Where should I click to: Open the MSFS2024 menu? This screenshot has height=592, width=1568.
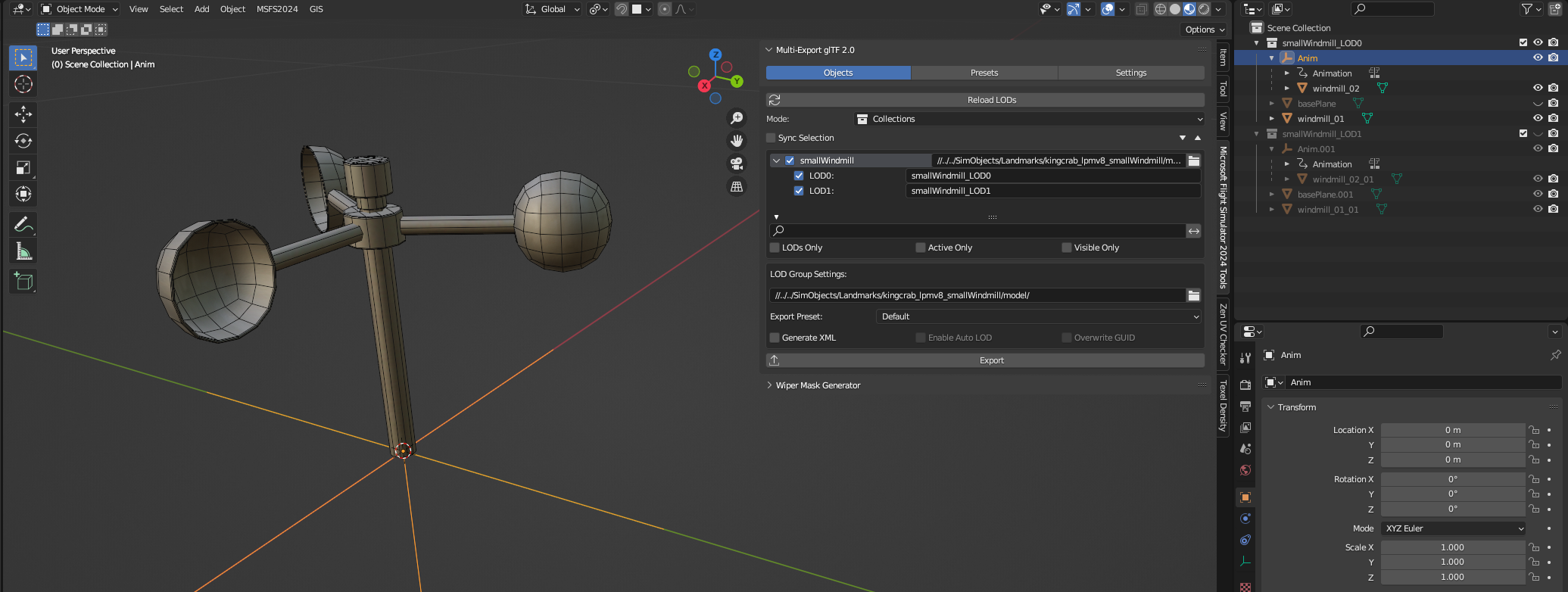click(x=277, y=9)
